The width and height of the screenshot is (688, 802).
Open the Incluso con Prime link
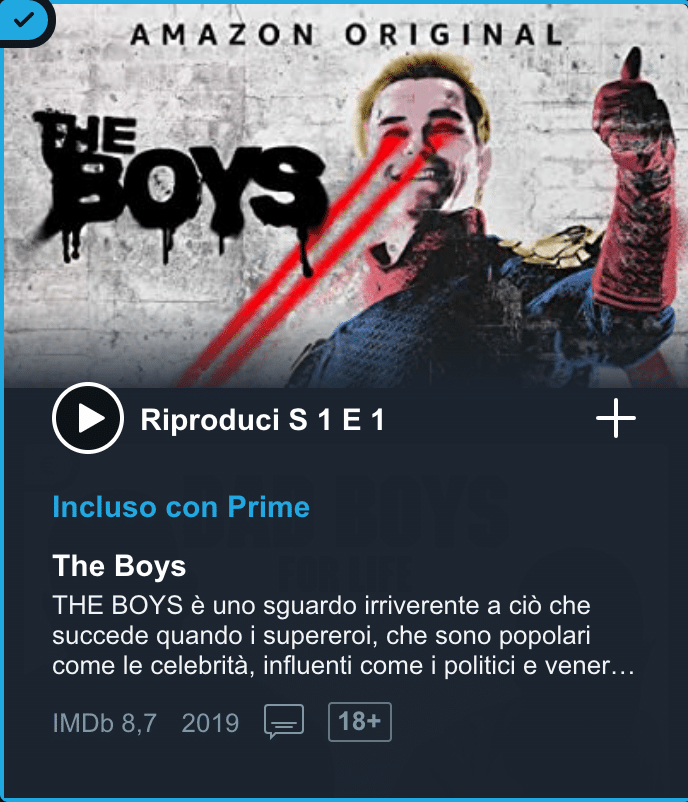pos(181,507)
